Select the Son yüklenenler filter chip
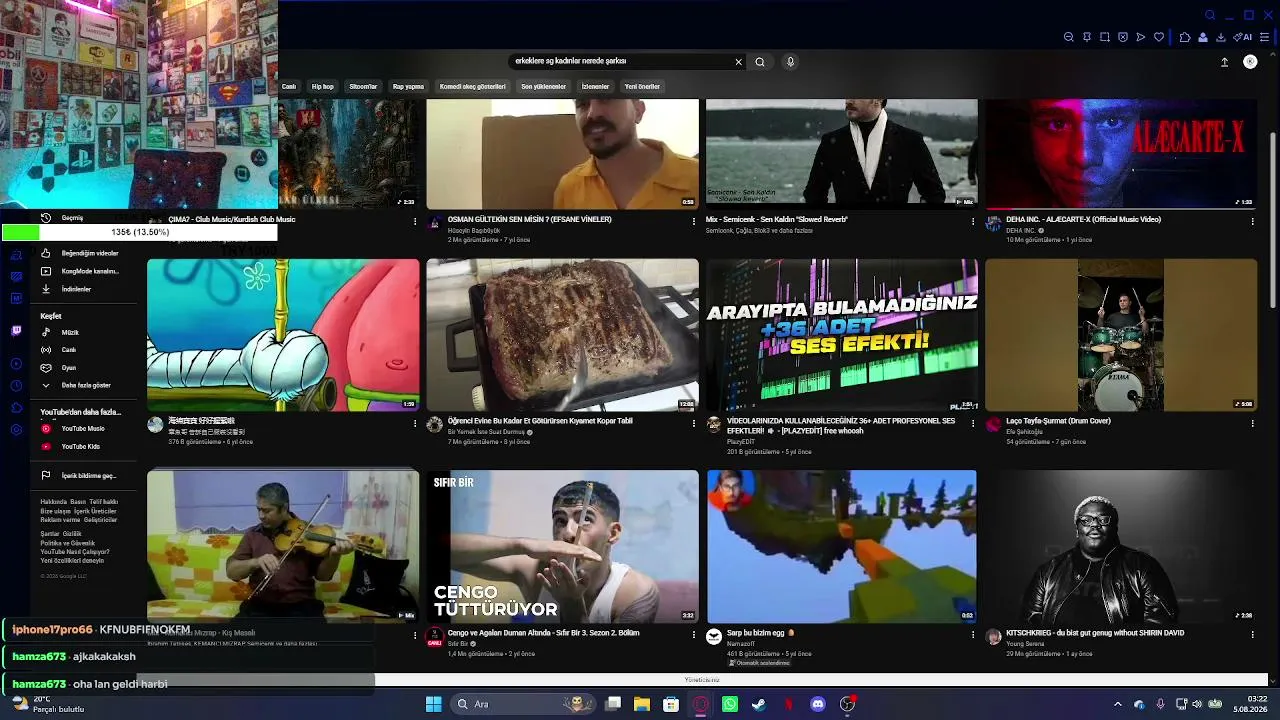This screenshot has width=1280, height=720. 544,87
